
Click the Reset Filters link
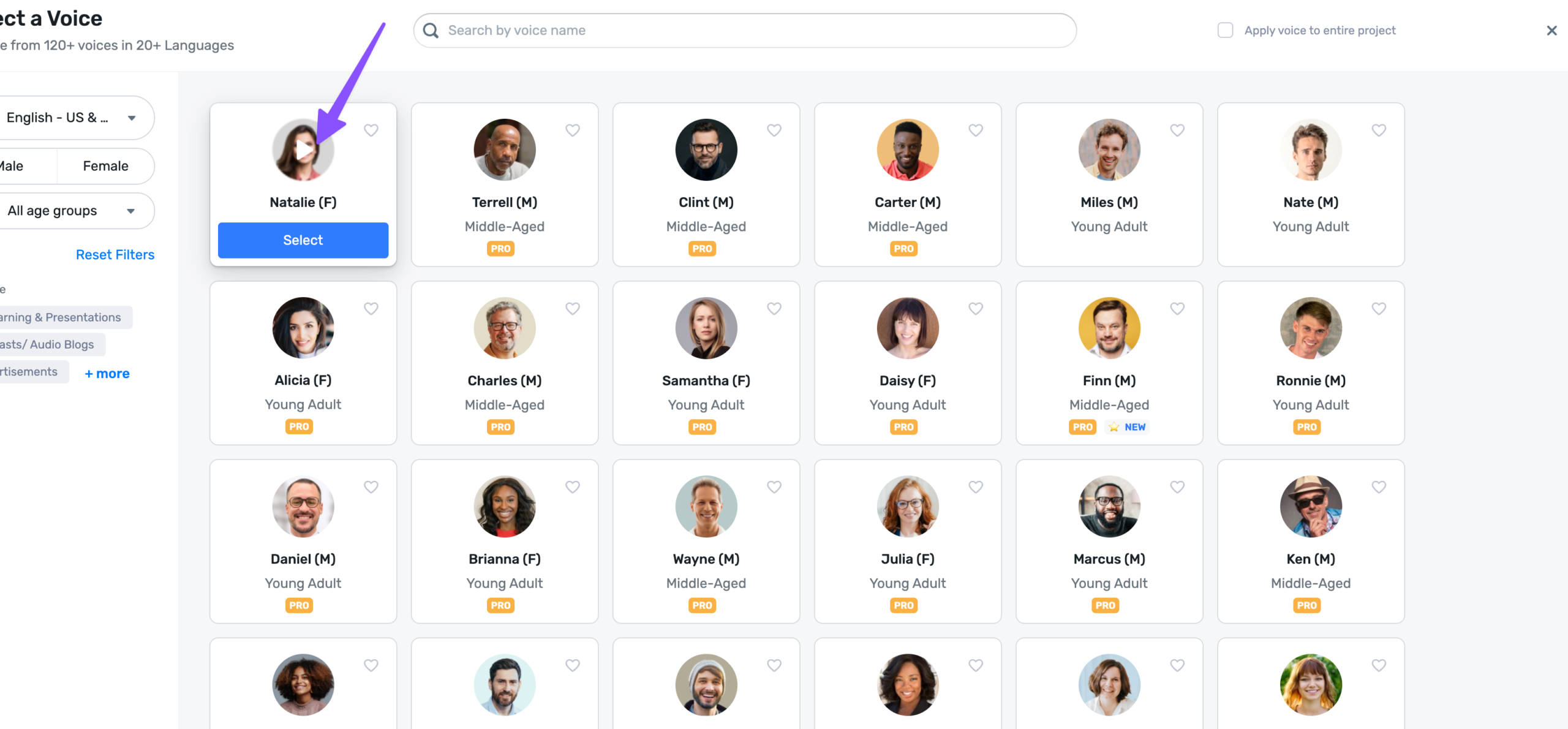[x=115, y=255]
